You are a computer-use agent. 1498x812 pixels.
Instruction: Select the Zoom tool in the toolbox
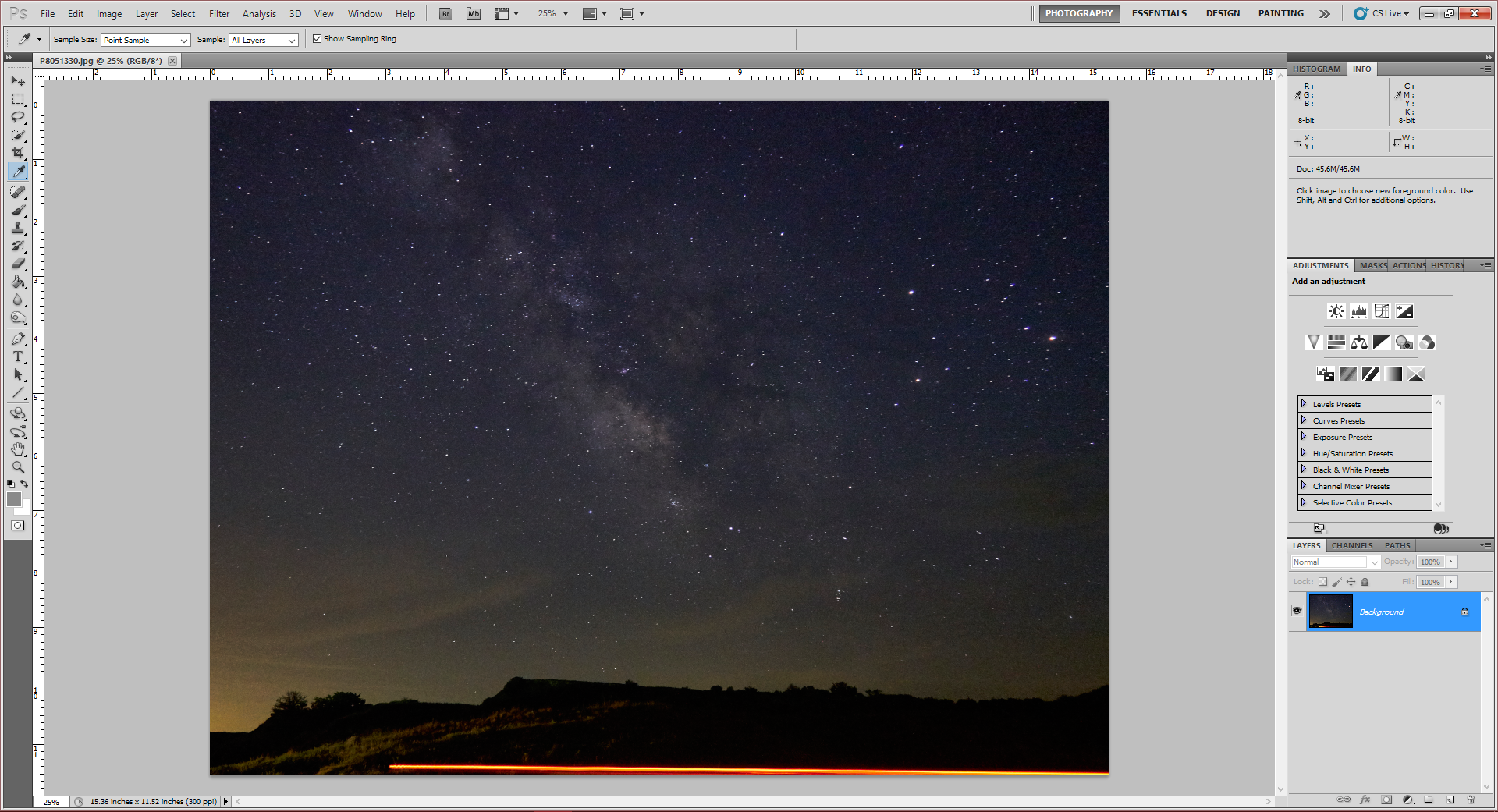click(18, 467)
